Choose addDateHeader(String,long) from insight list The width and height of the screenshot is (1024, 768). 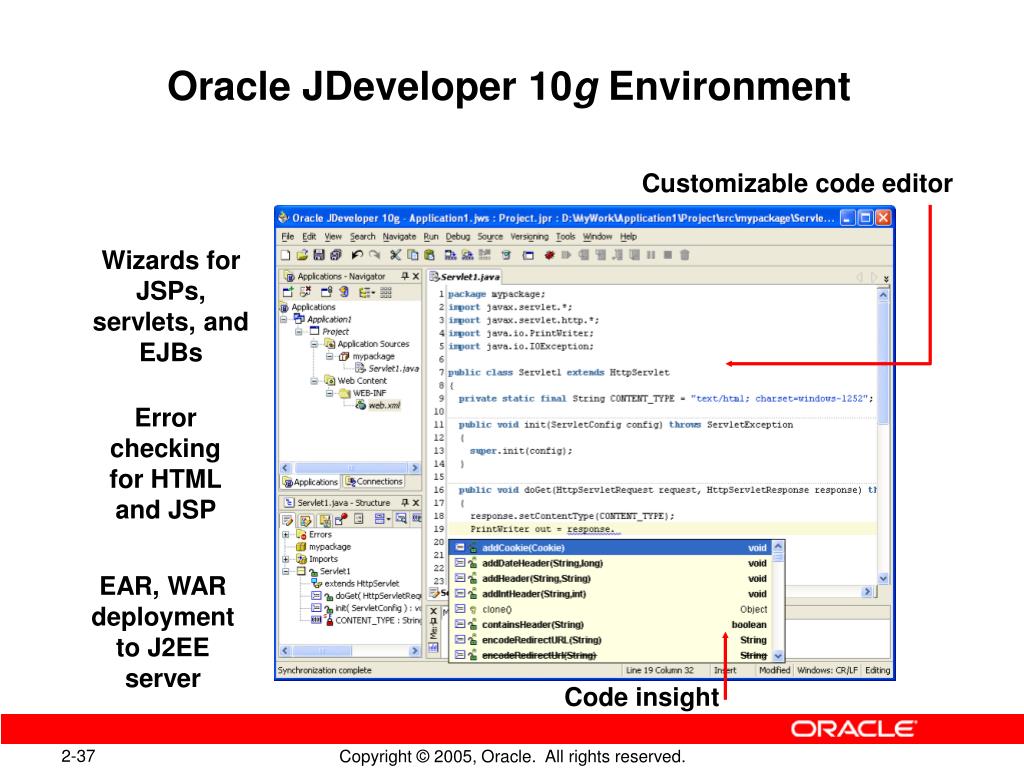tap(611, 563)
